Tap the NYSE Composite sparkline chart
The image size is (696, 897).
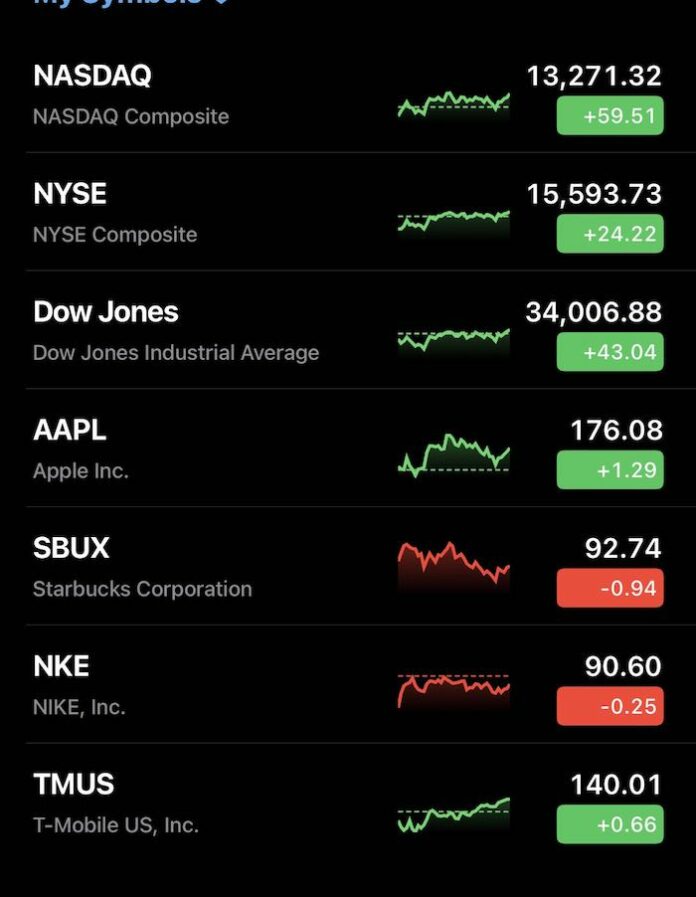[x=453, y=221]
